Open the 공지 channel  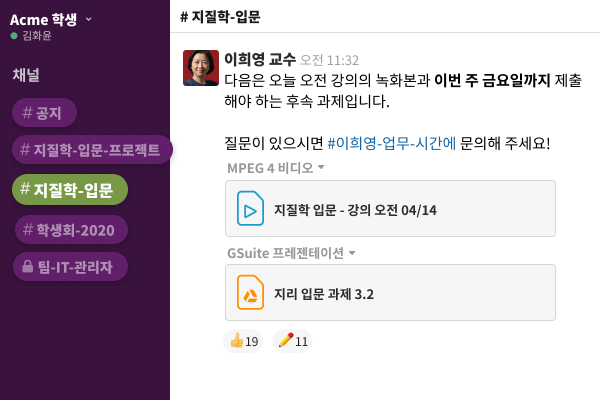pyautogui.click(x=41, y=113)
